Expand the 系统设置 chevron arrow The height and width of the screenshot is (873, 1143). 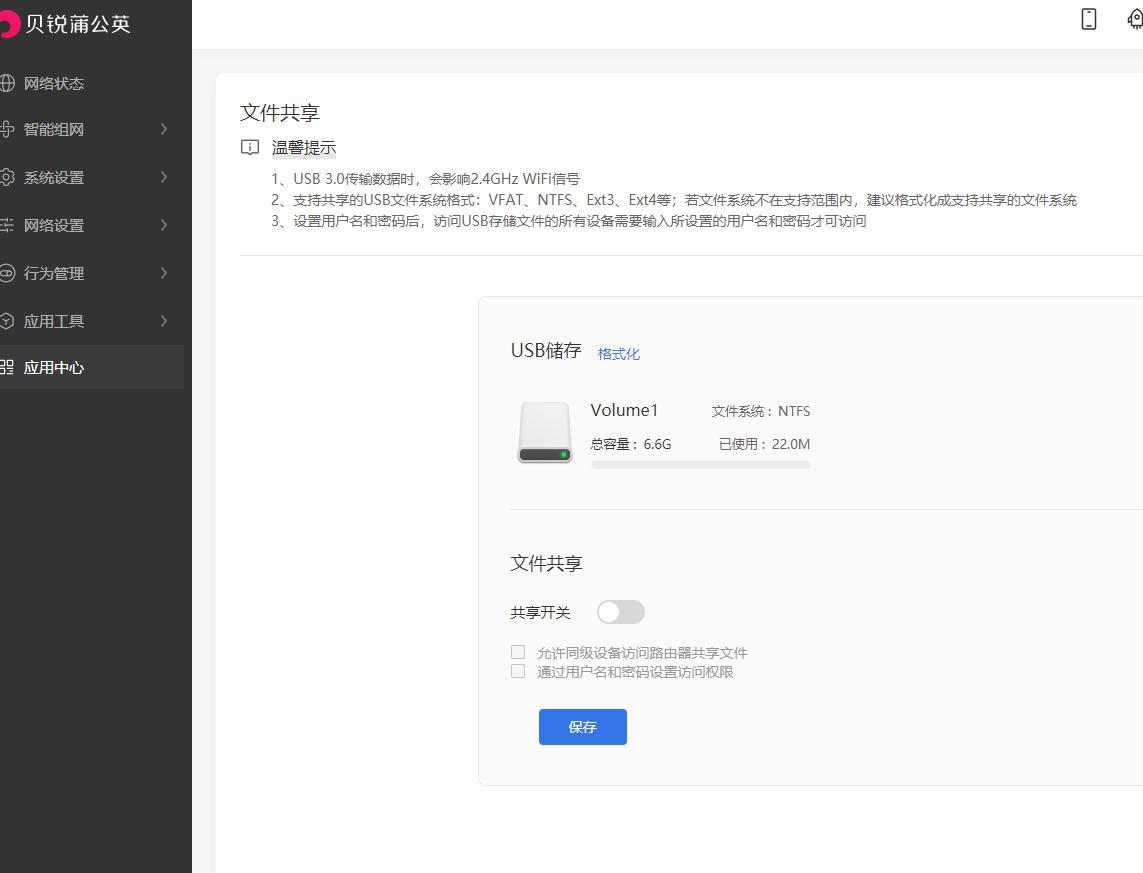pos(164,177)
